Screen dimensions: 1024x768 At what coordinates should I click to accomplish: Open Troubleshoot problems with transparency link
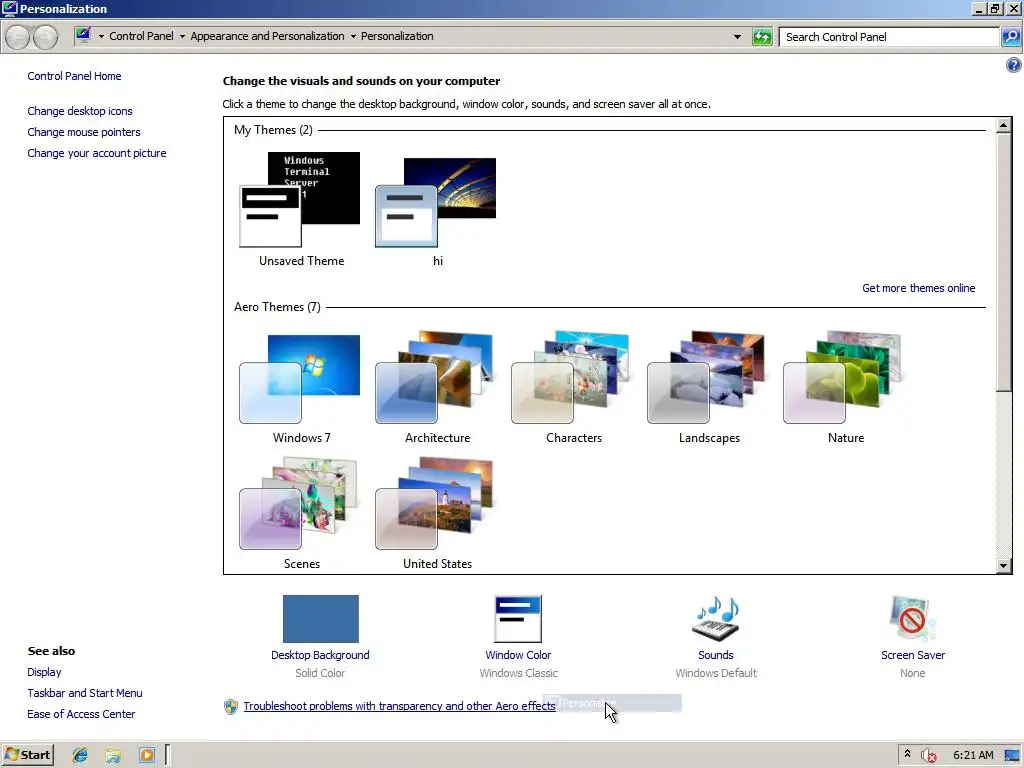coord(399,706)
